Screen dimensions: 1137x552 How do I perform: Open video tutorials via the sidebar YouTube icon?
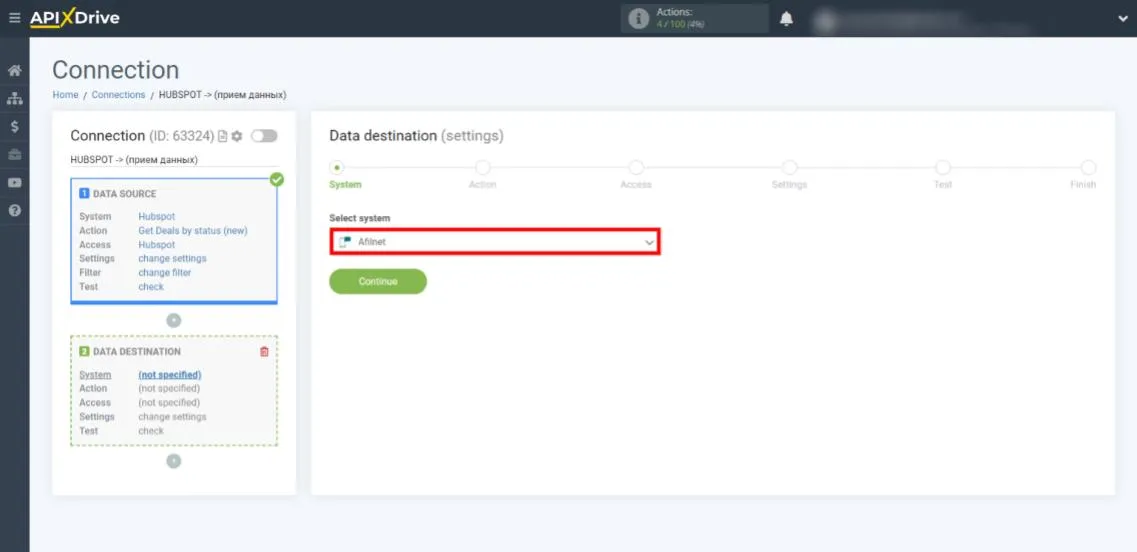(x=14, y=183)
